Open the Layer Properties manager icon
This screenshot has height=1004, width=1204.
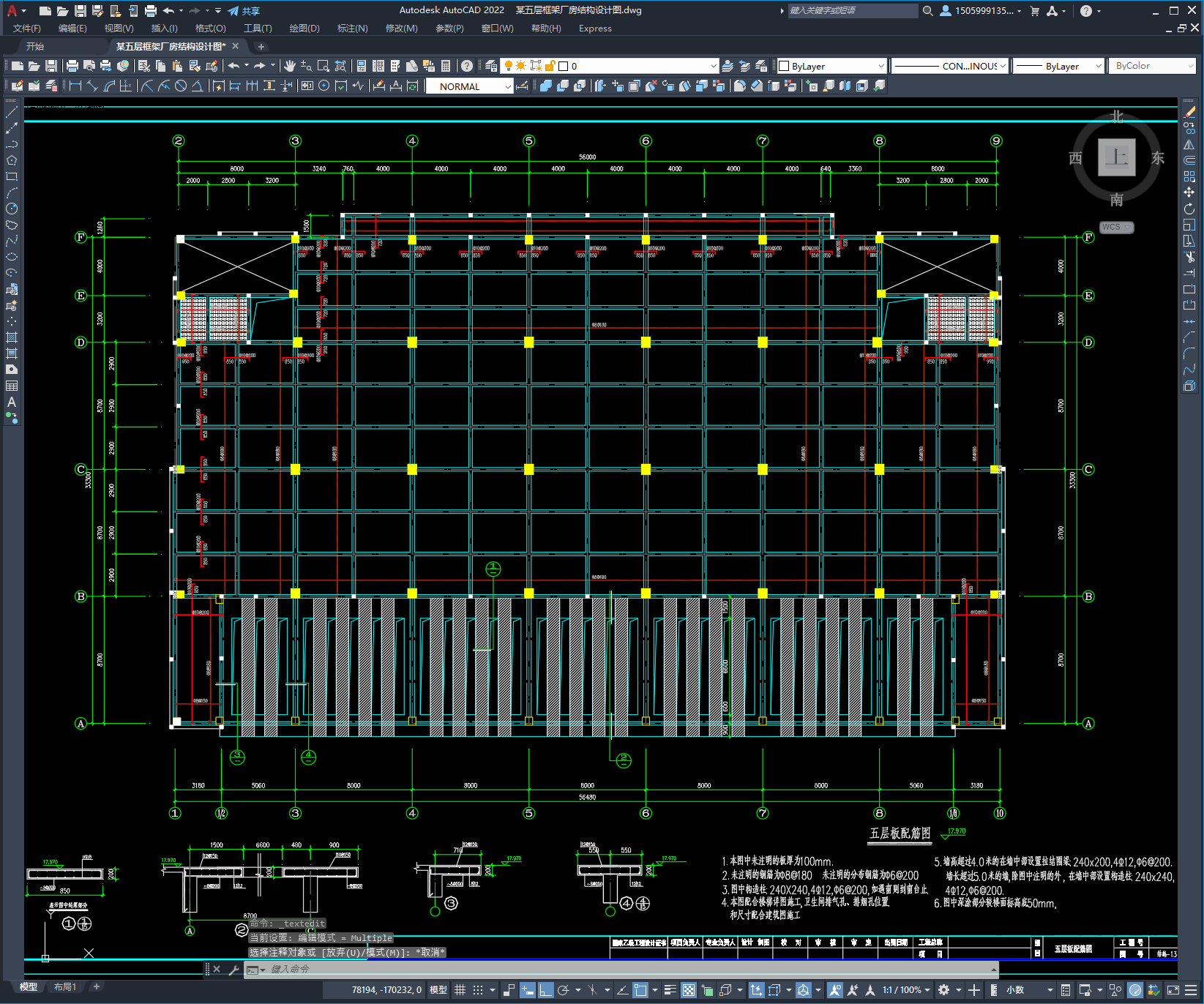point(490,66)
